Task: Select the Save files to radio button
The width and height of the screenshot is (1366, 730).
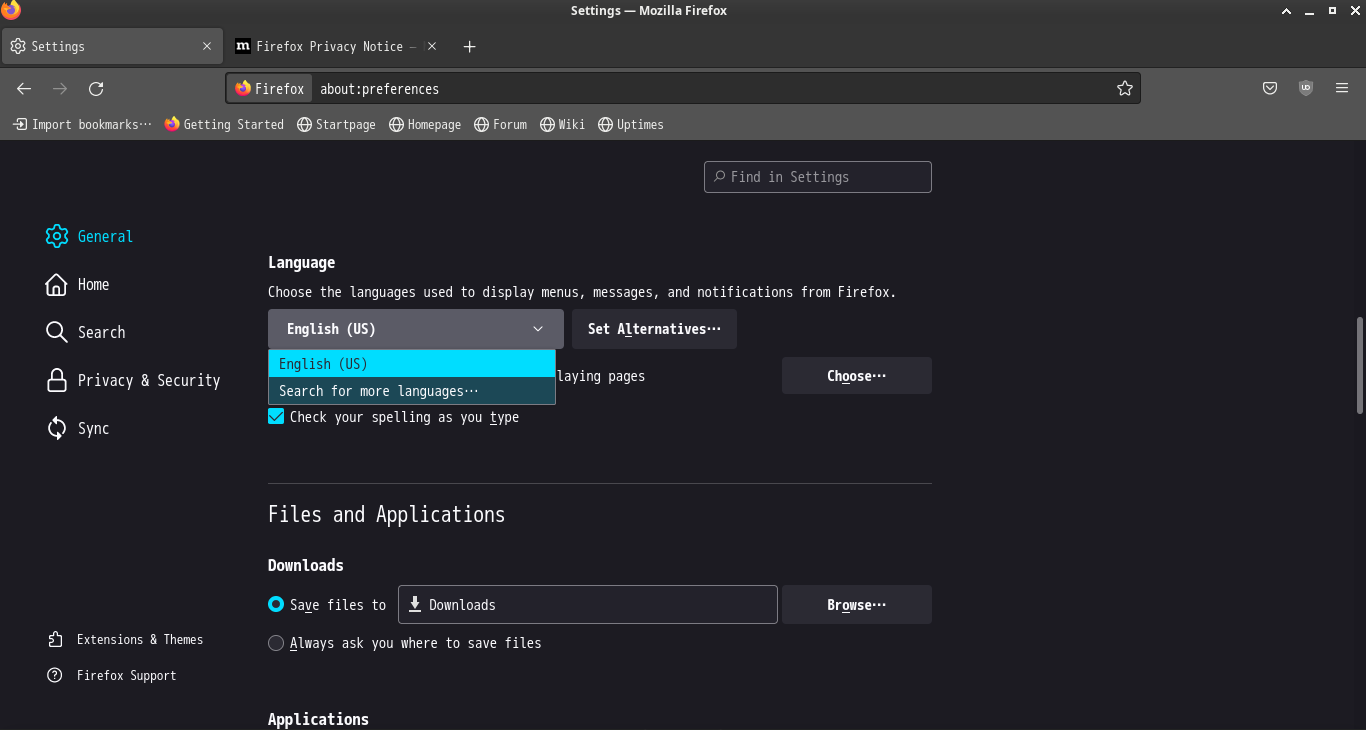Action: pos(276,604)
